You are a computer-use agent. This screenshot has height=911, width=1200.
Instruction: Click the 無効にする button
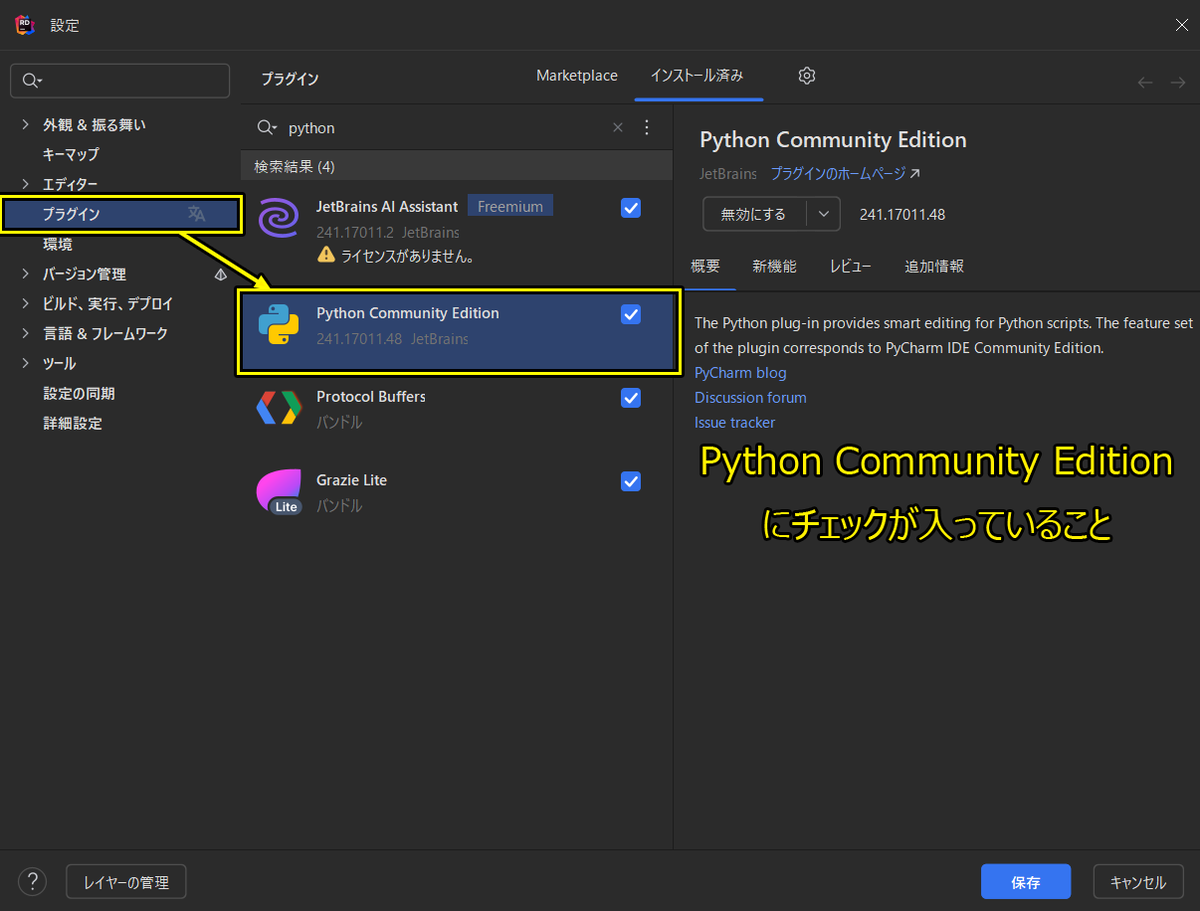point(754,214)
